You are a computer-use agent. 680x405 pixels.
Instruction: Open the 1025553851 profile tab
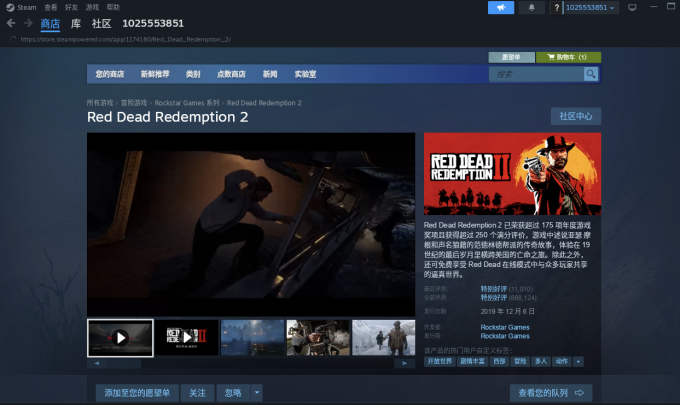(153, 23)
